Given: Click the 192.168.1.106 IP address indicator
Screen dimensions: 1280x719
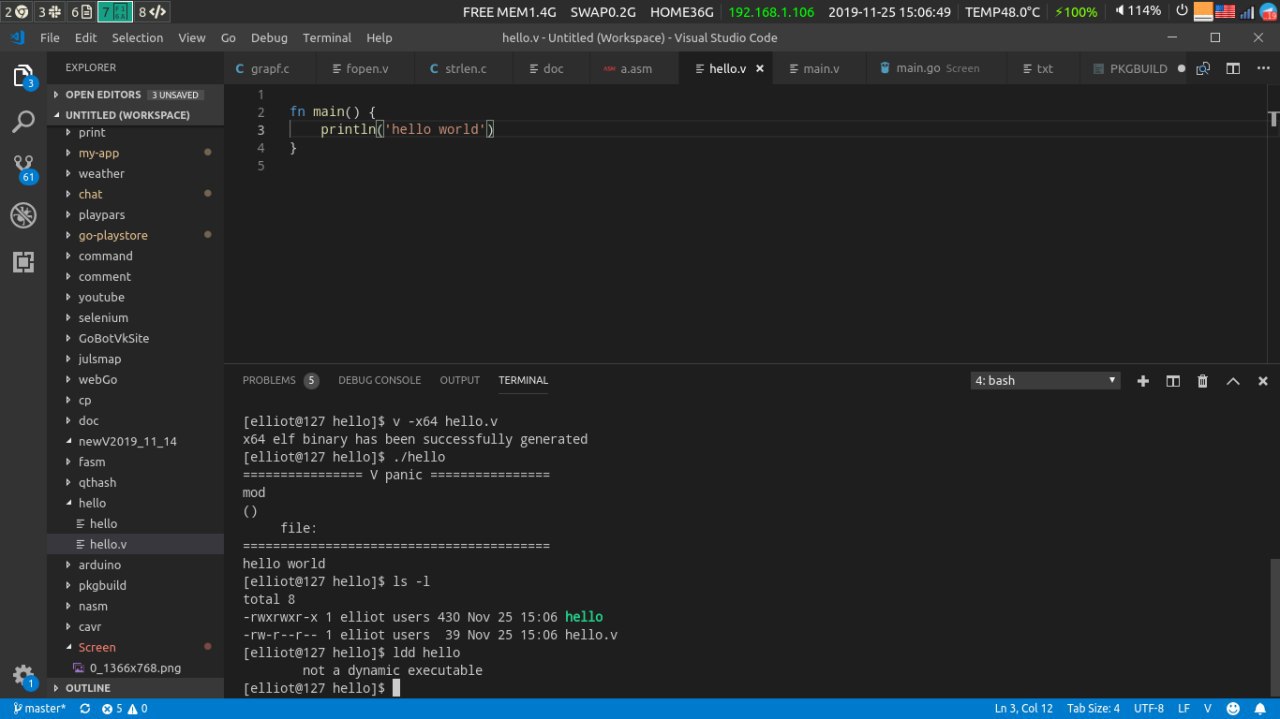Looking at the screenshot, I should coord(771,12).
